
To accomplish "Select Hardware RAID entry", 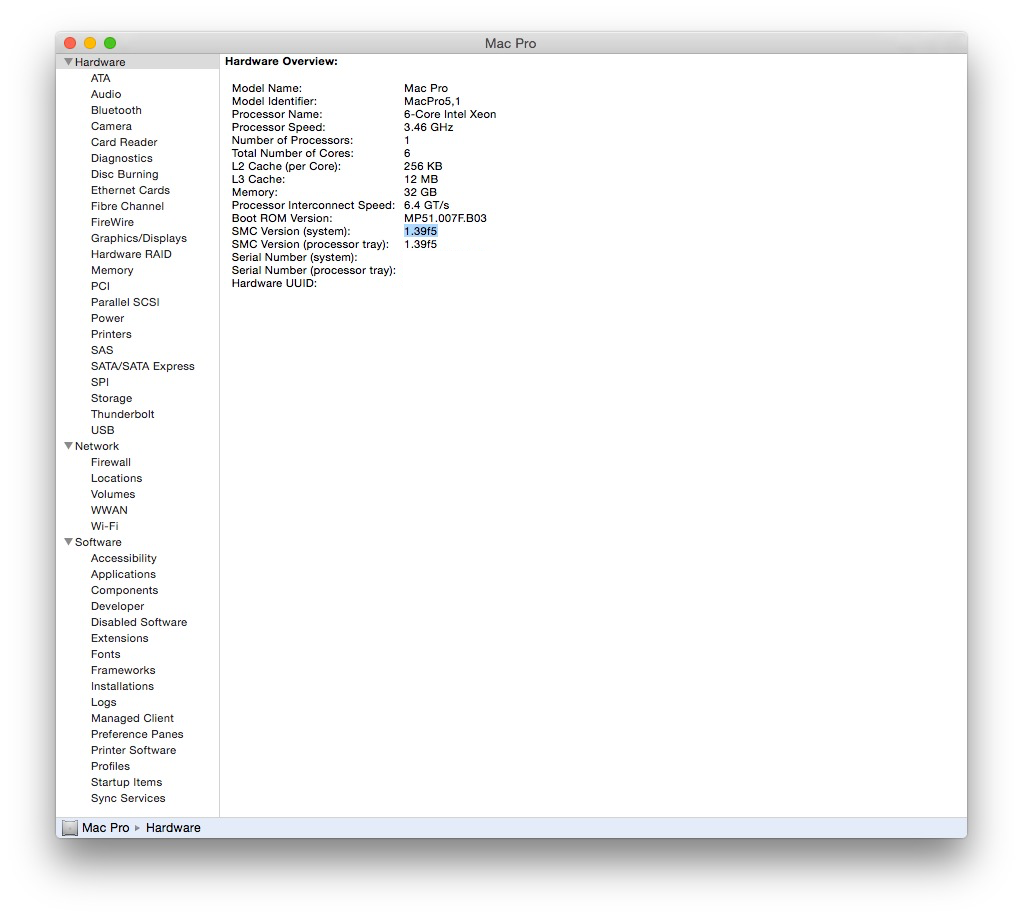I will tap(131, 254).
